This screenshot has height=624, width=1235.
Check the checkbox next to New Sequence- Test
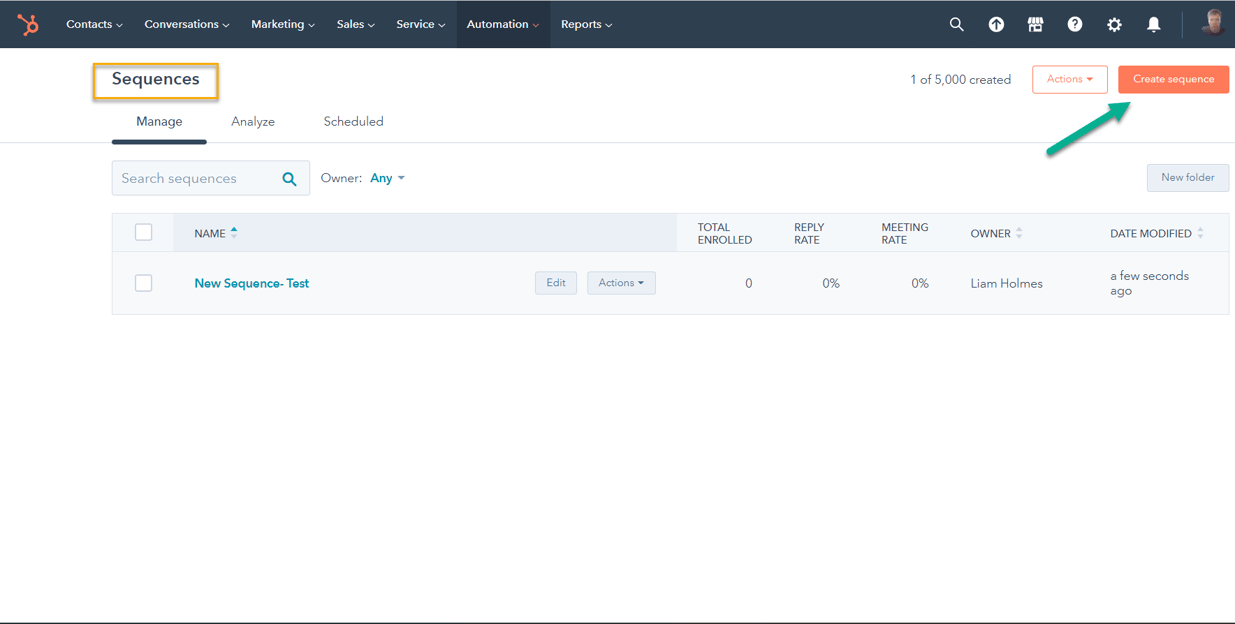(143, 282)
